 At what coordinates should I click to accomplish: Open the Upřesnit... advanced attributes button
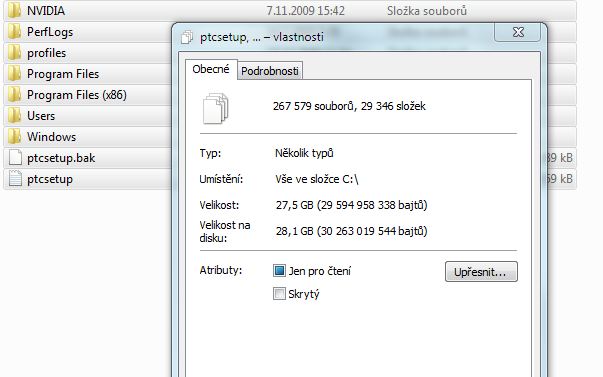click(x=481, y=272)
